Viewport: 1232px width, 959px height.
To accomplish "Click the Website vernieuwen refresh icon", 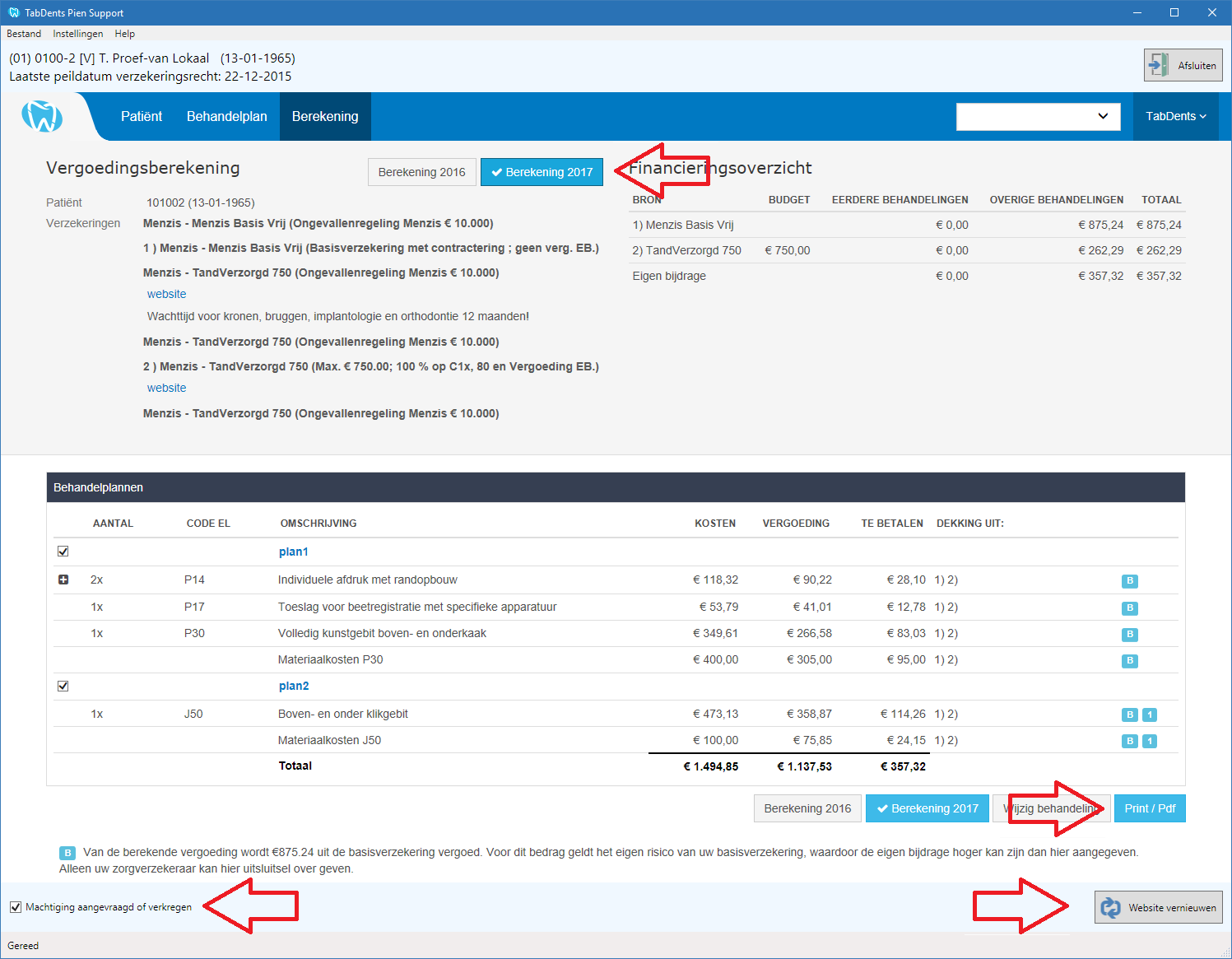I will (1111, 907).
